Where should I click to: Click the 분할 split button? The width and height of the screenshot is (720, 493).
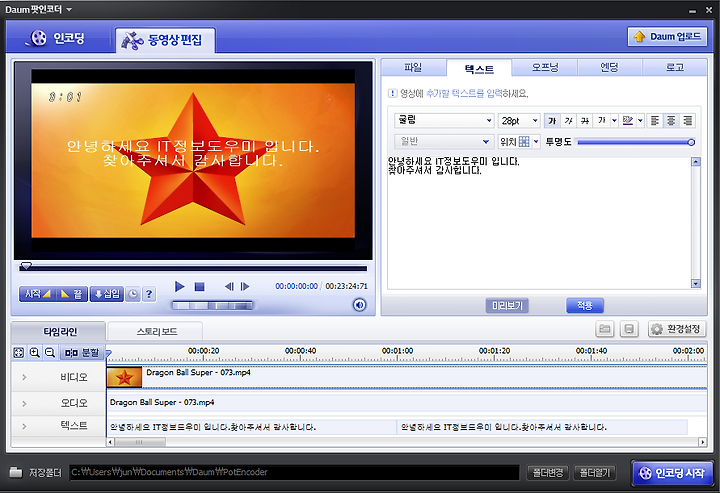[82, 353]
